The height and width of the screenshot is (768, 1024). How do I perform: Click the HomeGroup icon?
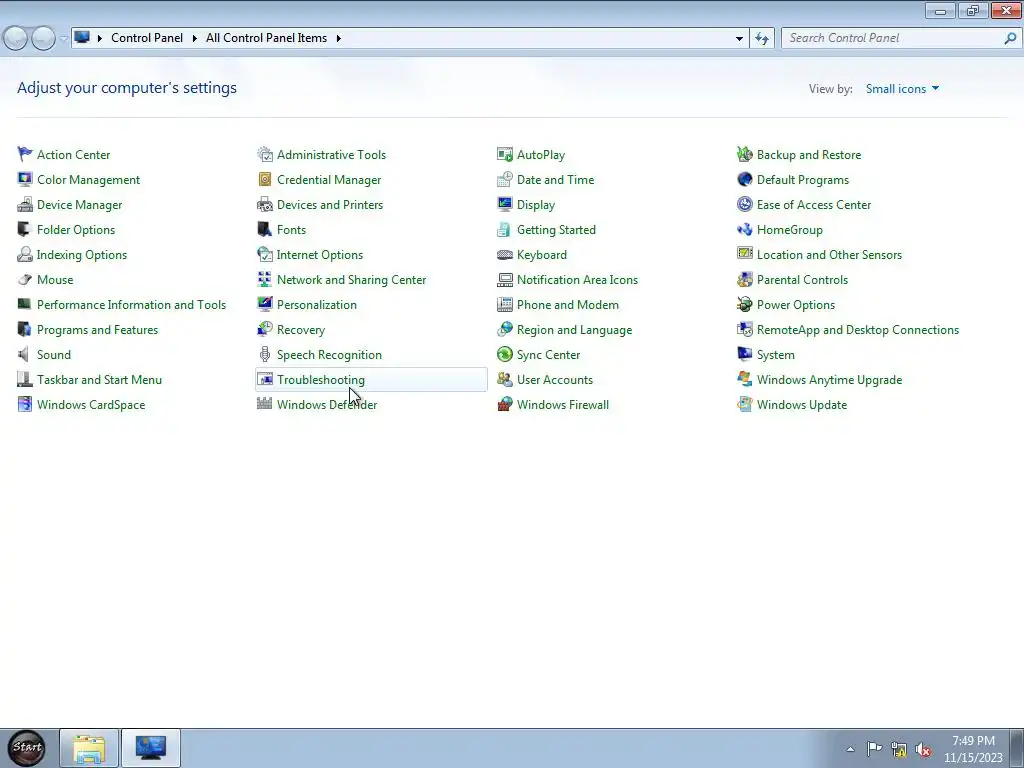point(744,229)
